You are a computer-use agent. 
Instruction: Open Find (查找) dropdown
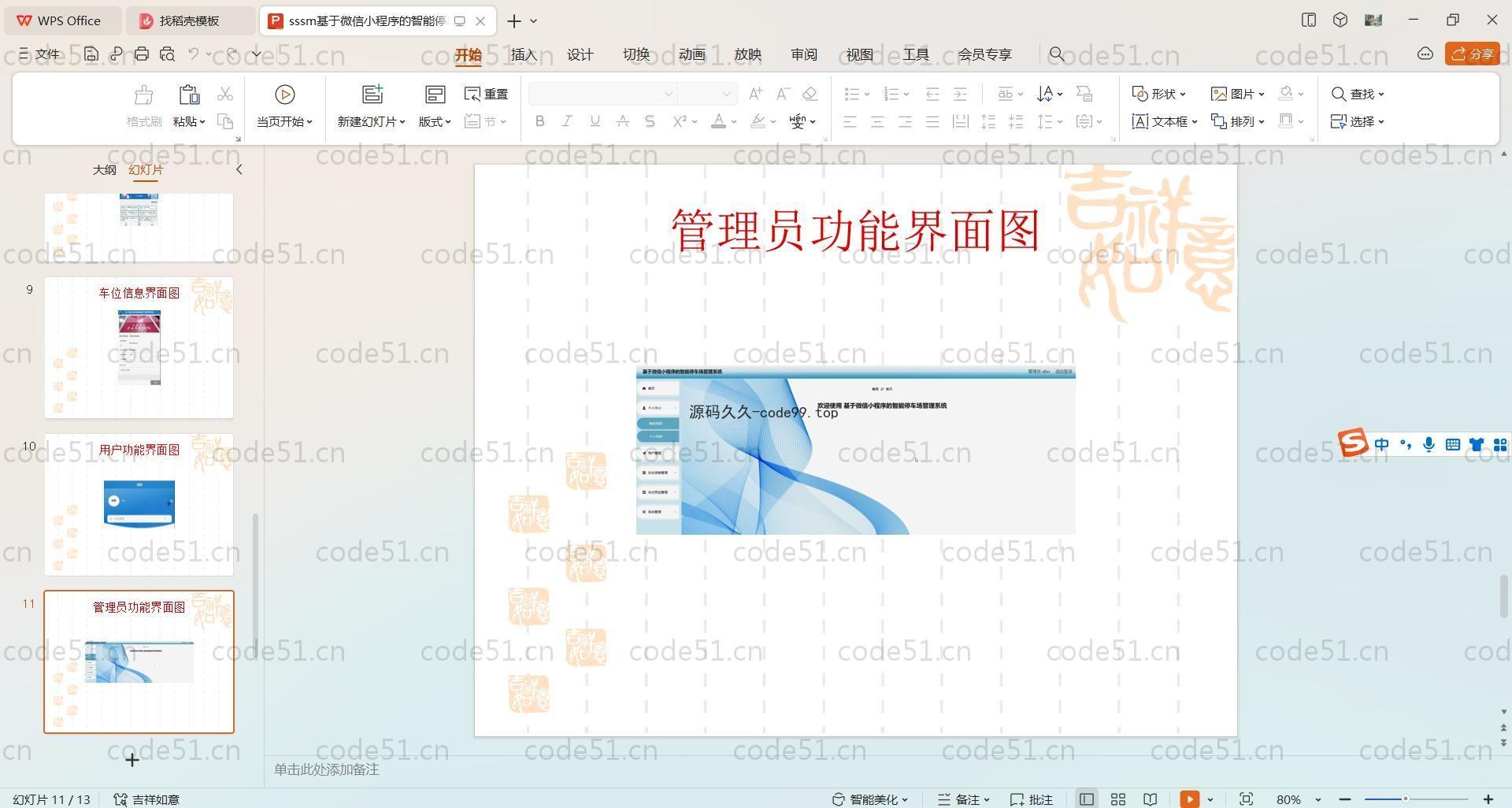1358,95
